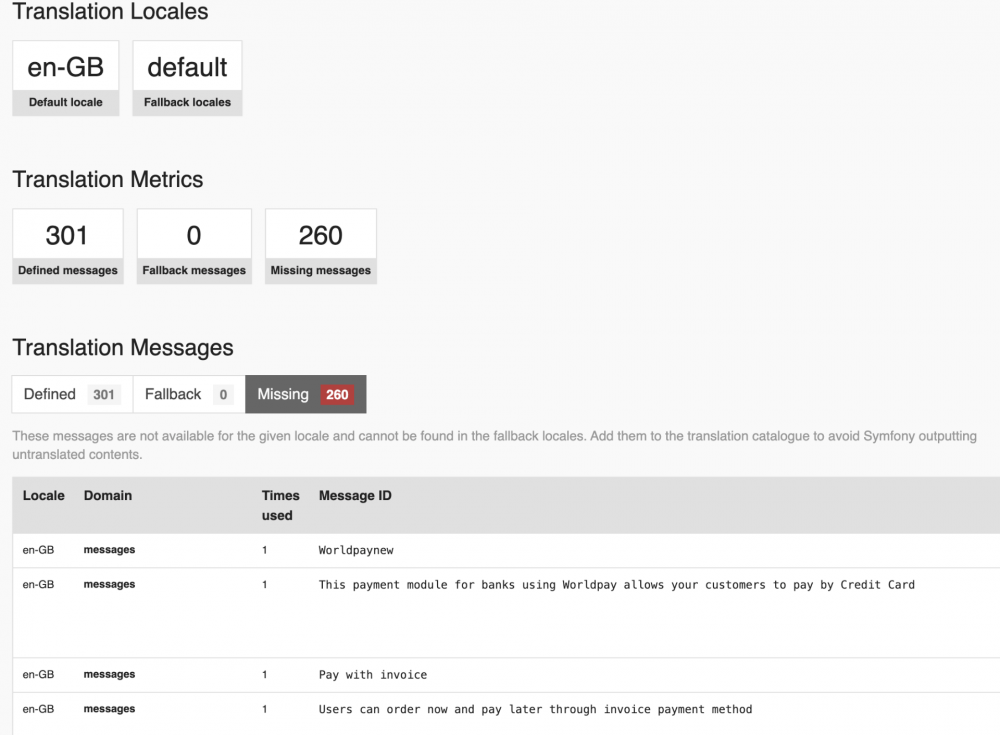Select the default fallback locales card
Image resolution: width=1000 pixels, height=735 pixels.
[x=187, y=77]
